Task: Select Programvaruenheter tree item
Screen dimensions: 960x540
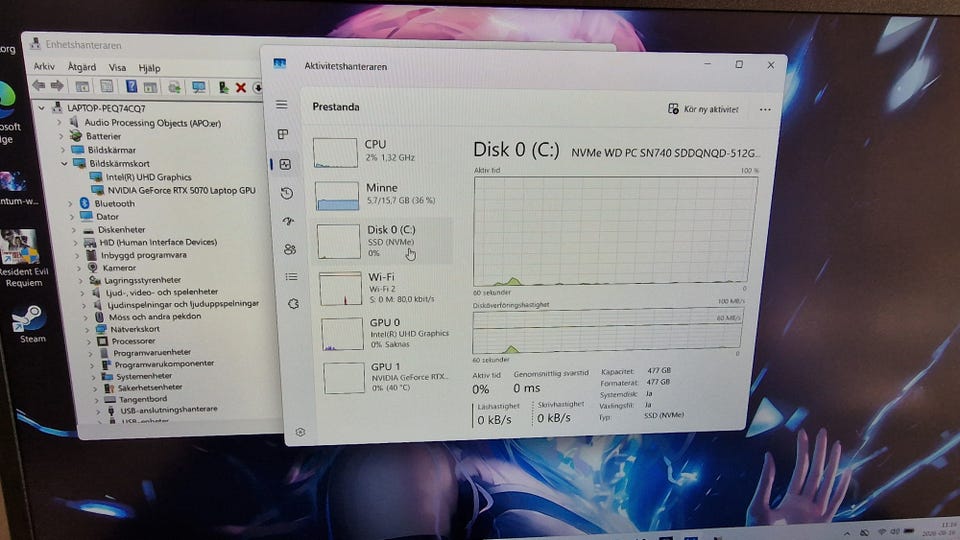Action: (152, 352)
